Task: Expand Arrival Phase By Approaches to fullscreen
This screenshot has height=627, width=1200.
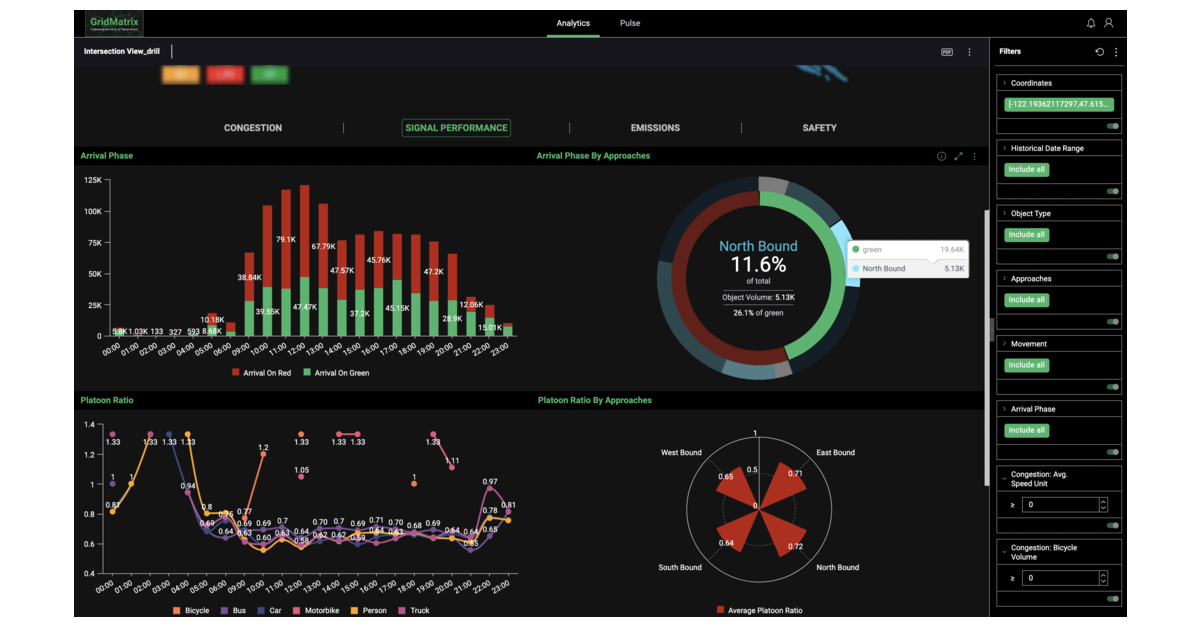Action: coord(958,156)
